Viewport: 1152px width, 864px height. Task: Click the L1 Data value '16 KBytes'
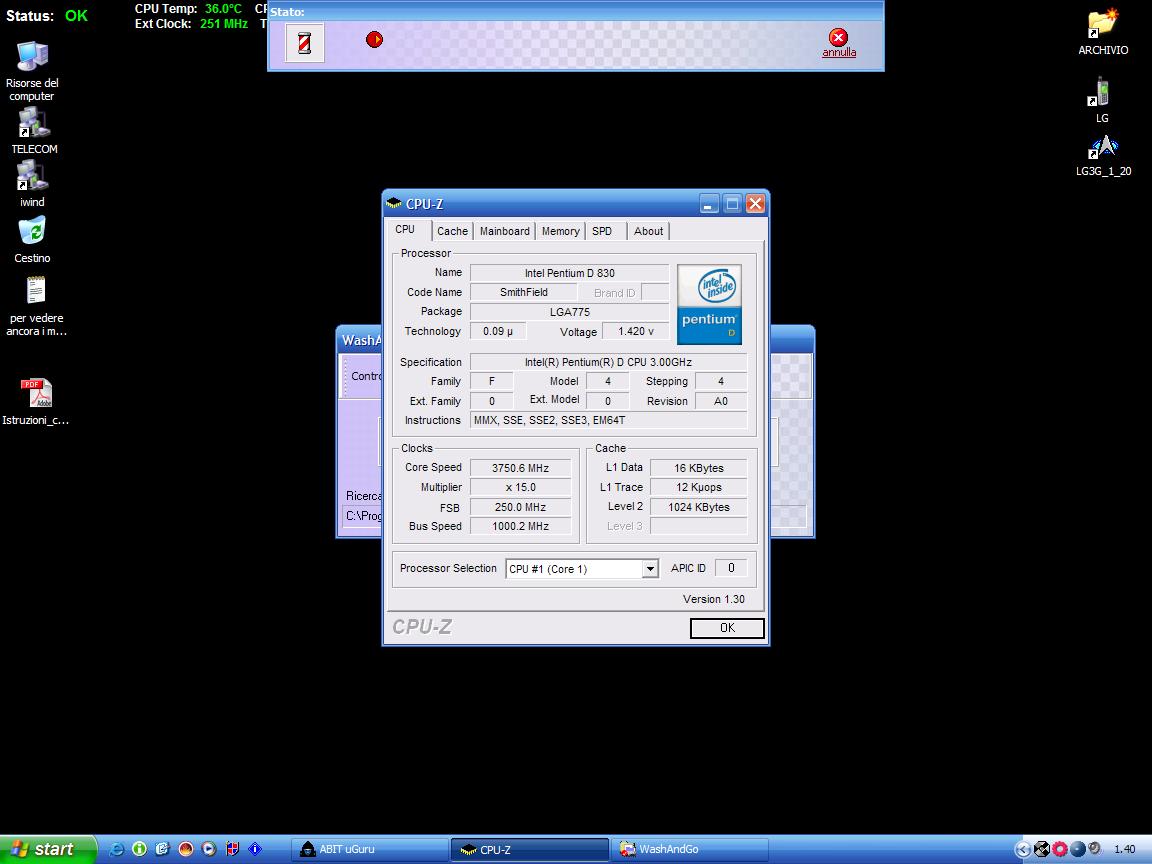click(699, 468)
